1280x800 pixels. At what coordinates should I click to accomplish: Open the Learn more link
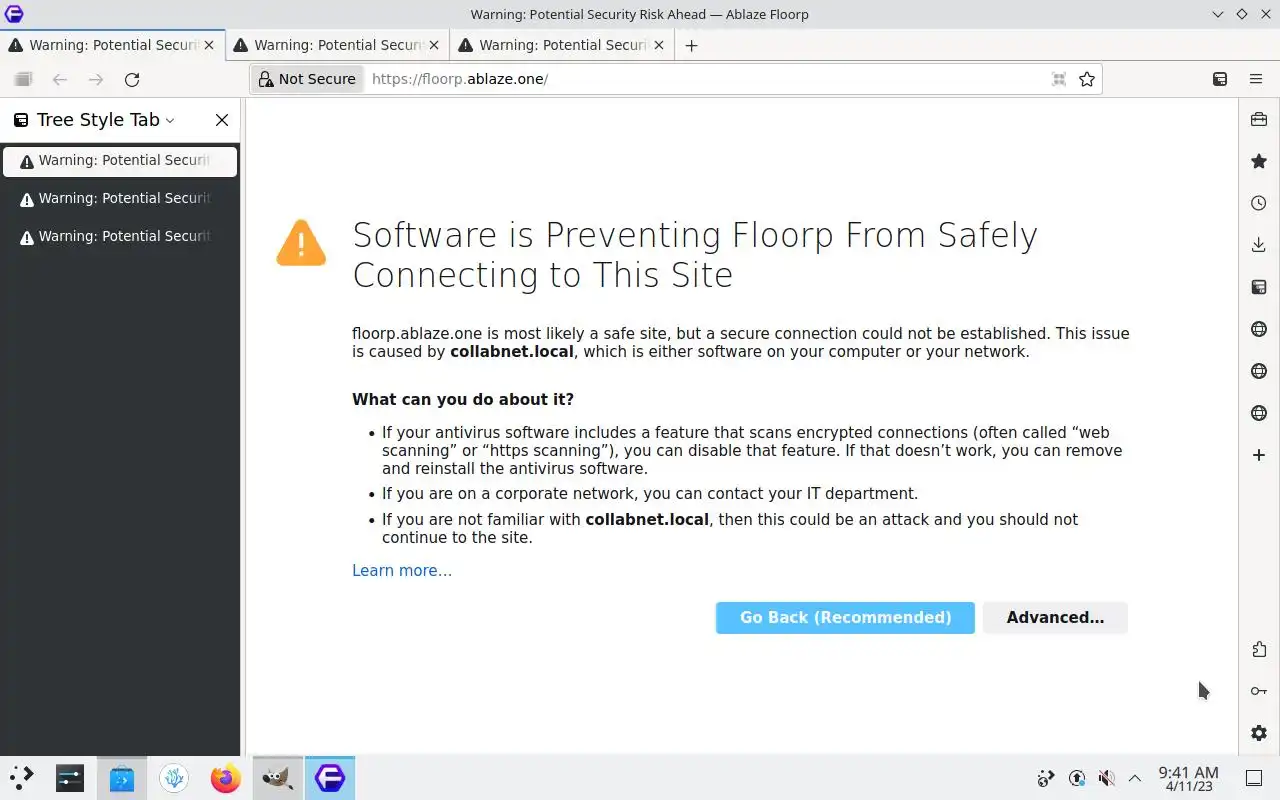(x=402, y=571)
